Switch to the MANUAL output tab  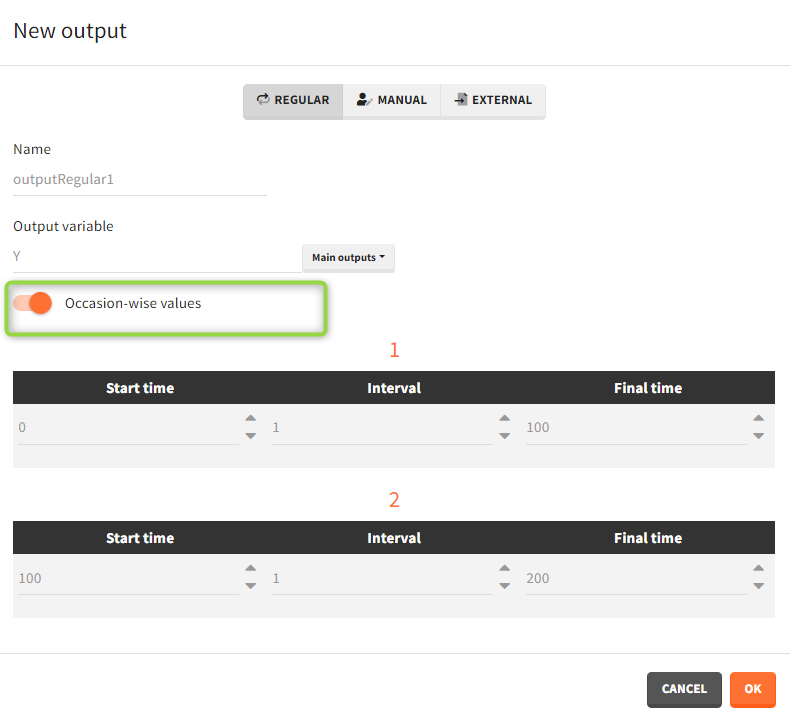click(391, 101)
